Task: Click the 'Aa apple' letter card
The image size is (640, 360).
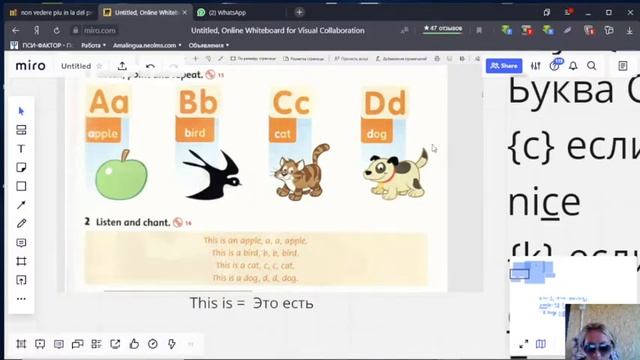Action: 116,144
